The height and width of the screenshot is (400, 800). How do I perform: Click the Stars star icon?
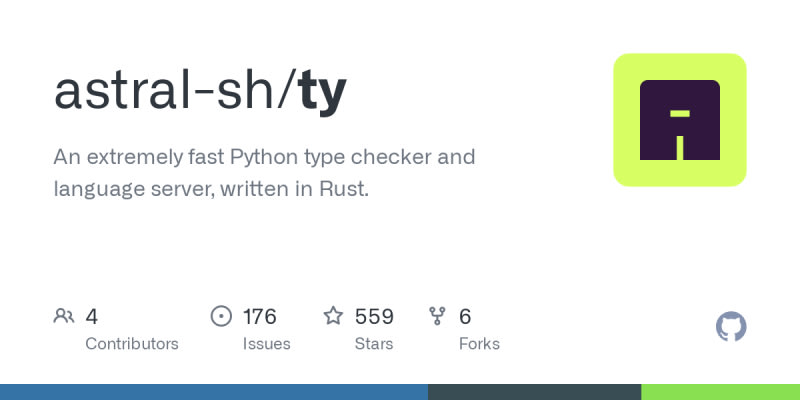(333, 317)
